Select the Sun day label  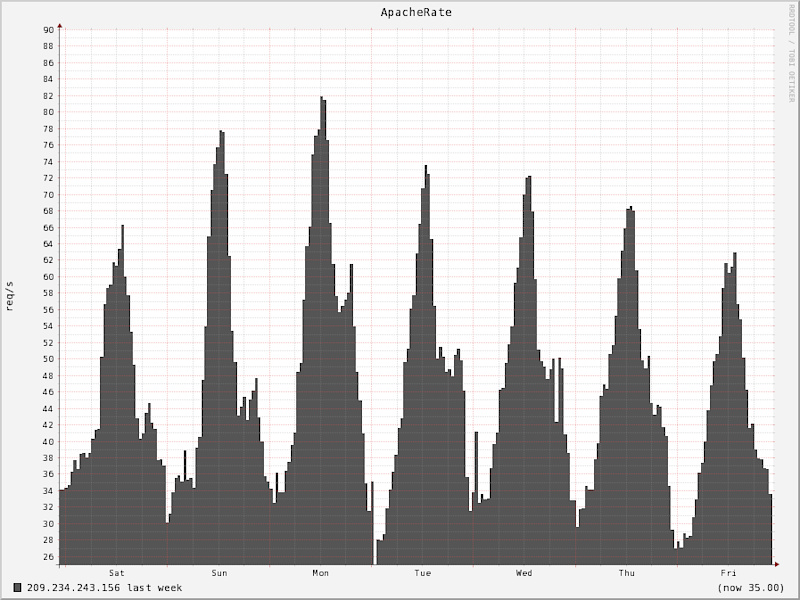pyautogui.click(x=219, y=573)
